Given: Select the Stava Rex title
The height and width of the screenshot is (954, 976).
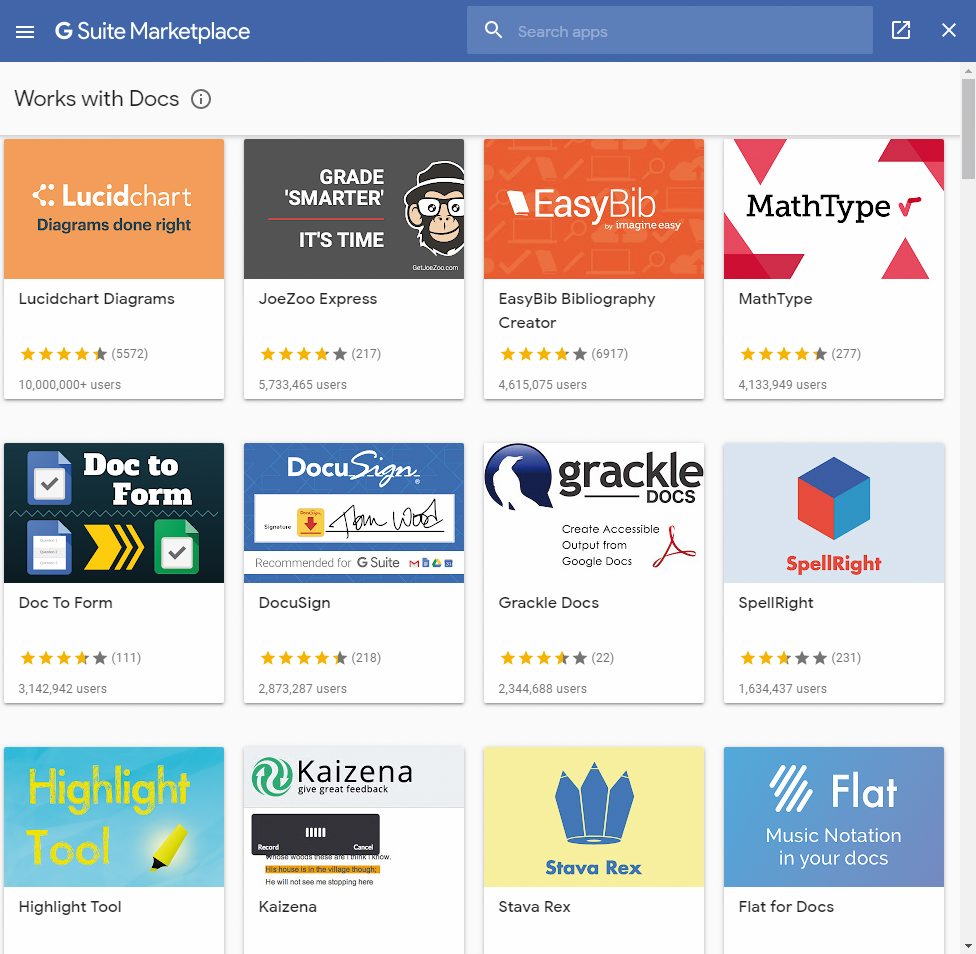Looking at the screenshot, I should coord(534,907).
